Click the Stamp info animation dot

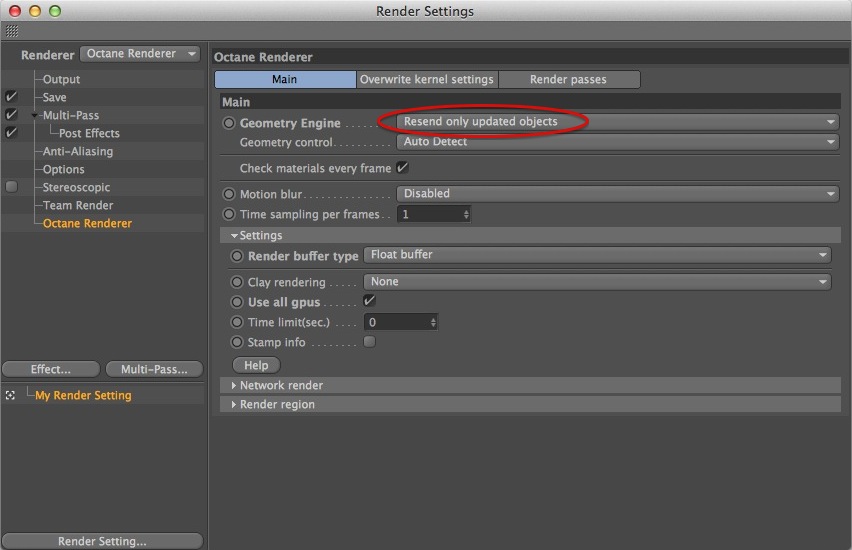(237, 342)
